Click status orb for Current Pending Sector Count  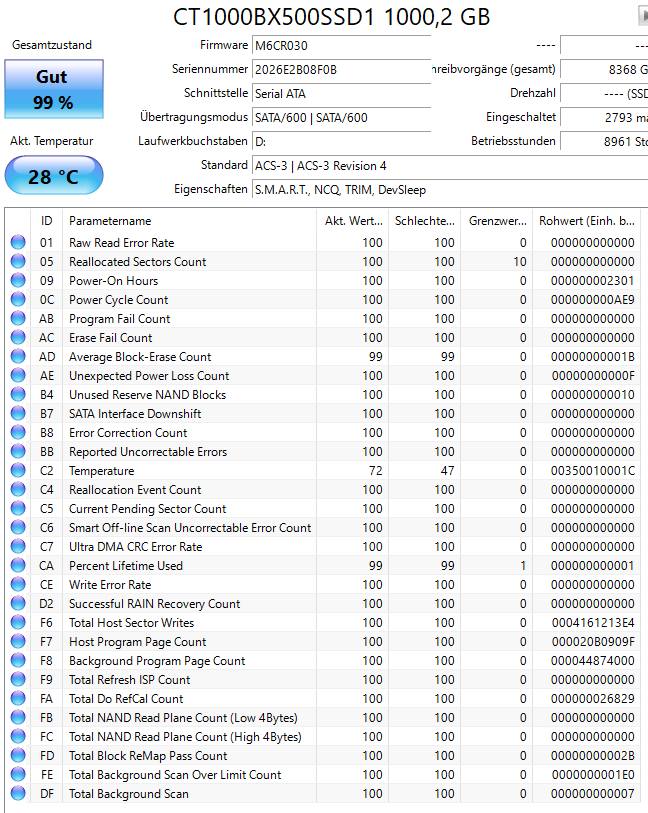coord(18,509)
